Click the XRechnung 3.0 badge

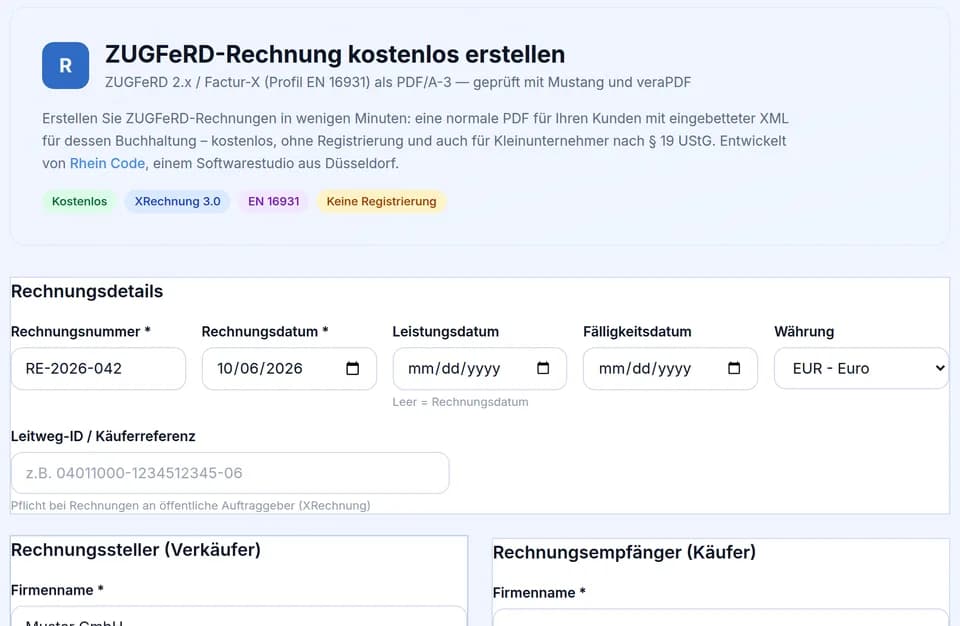pos(178,202)
